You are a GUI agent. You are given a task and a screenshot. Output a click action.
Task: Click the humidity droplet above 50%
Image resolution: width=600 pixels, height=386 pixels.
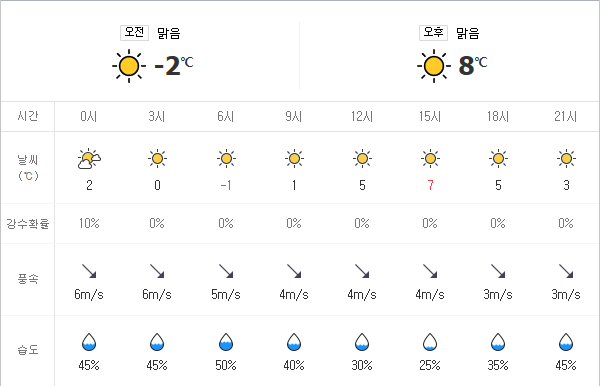[226, 342]
